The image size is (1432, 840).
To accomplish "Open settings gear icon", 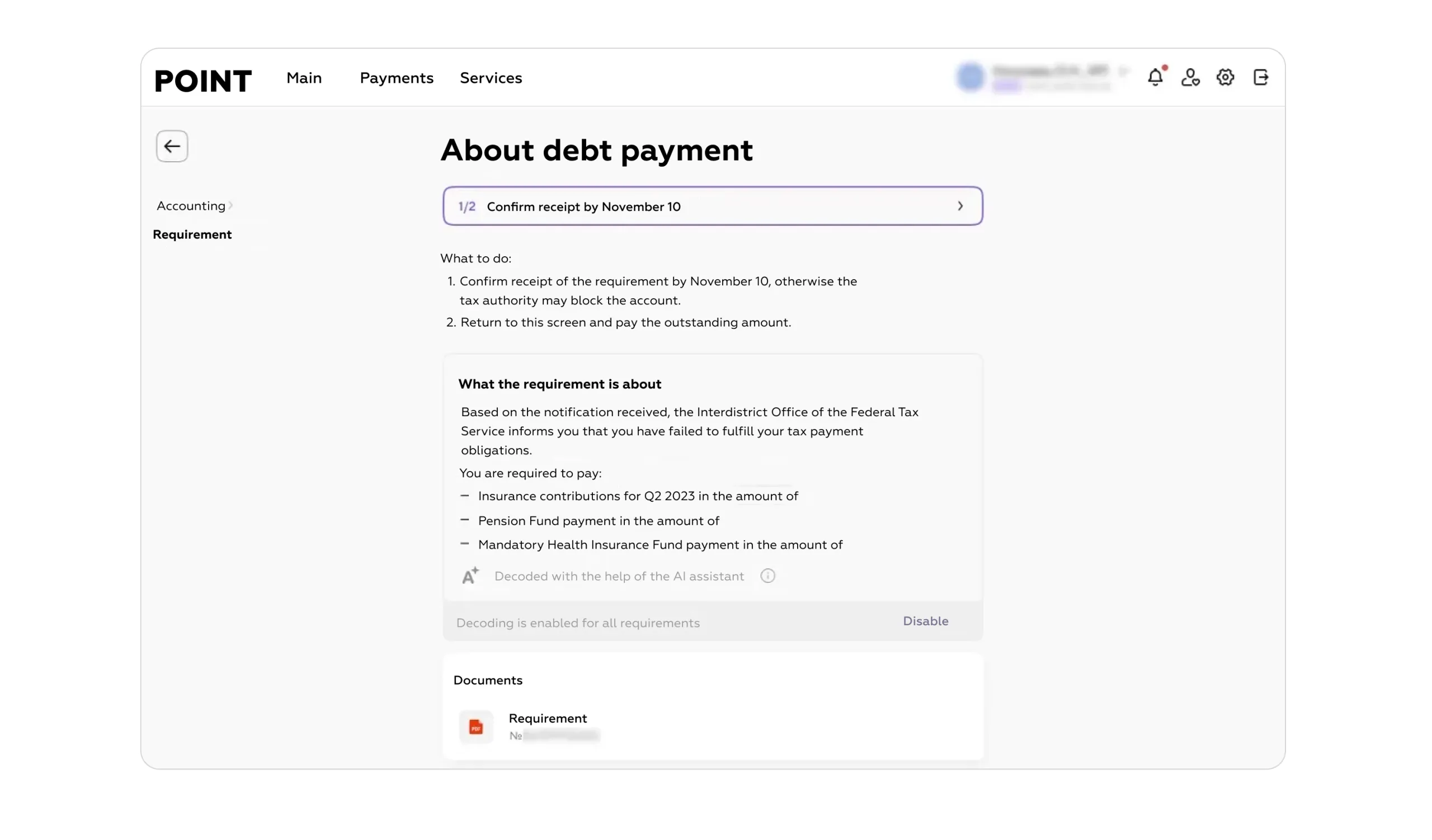I will 1225,77.
